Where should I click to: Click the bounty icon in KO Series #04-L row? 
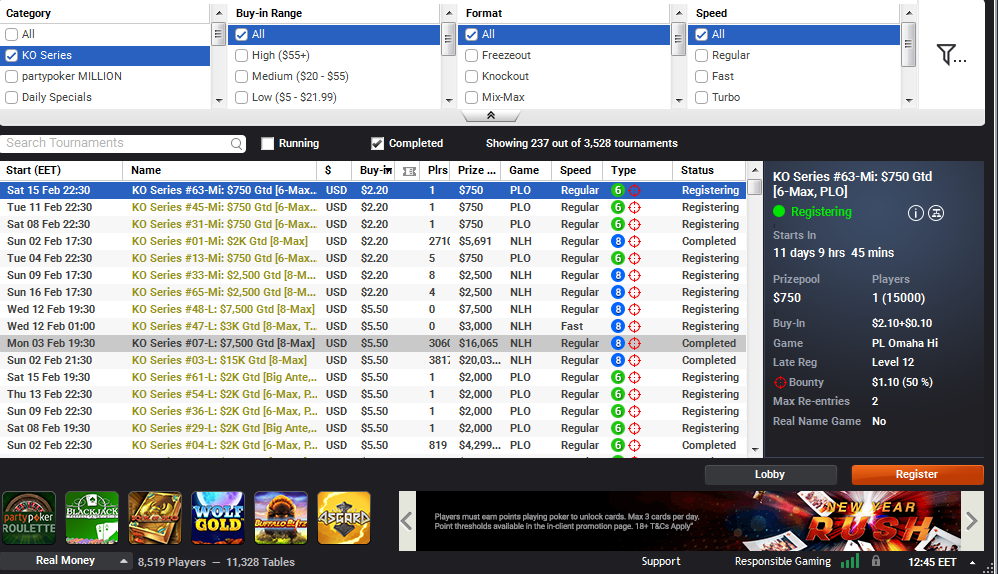(x=635, y=445)
